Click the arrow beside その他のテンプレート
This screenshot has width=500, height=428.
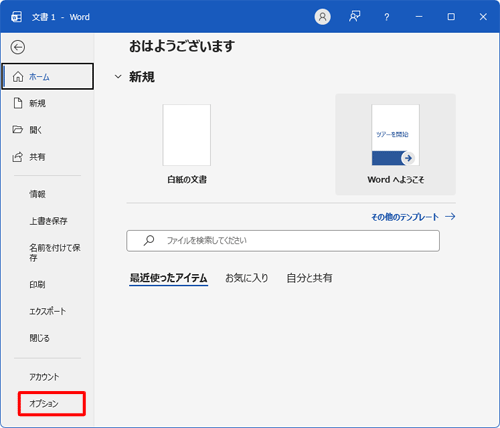click(450, 217)
